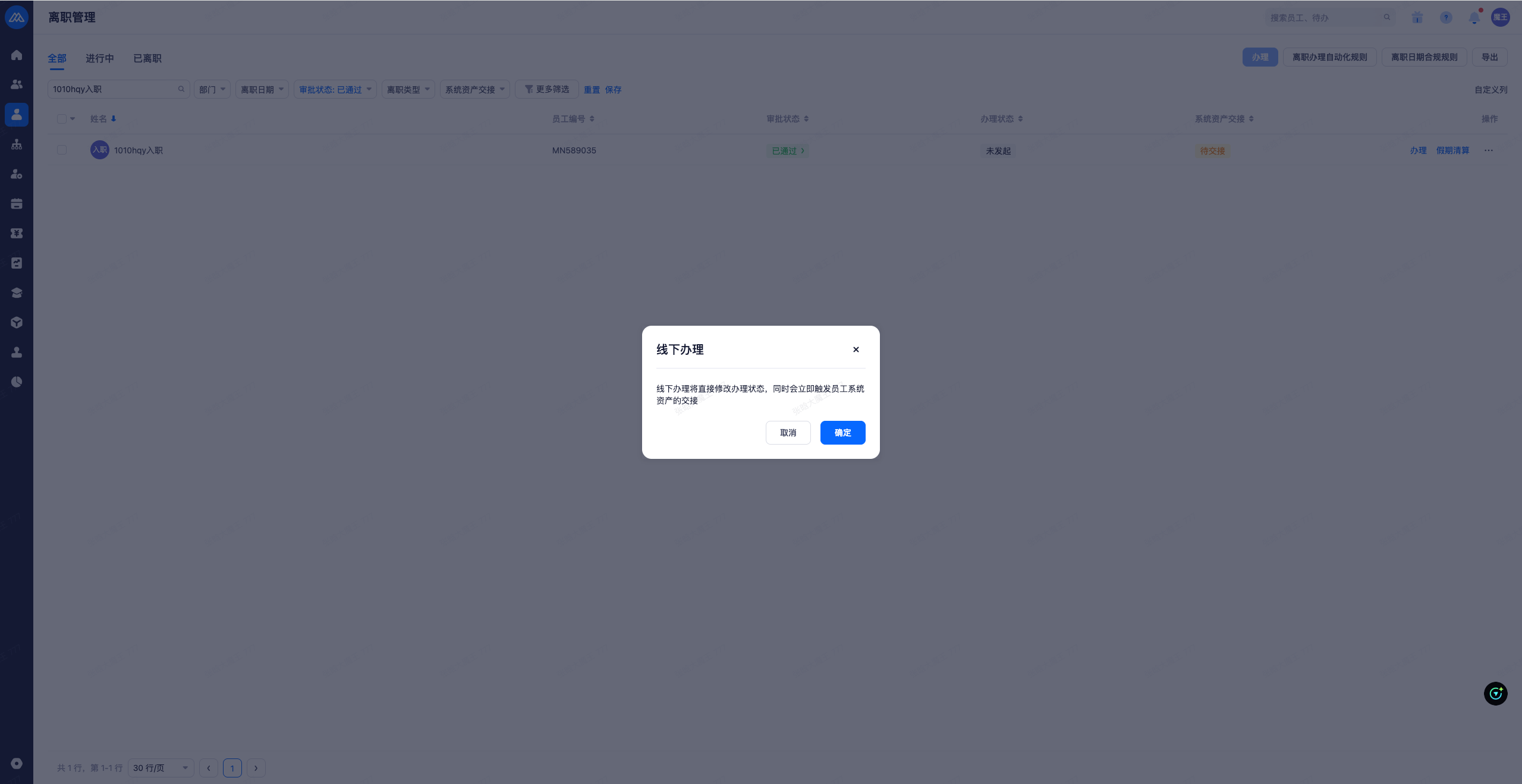Open the gift icon in header
The image size is (1522, 784).
(x=1417, y=18)
